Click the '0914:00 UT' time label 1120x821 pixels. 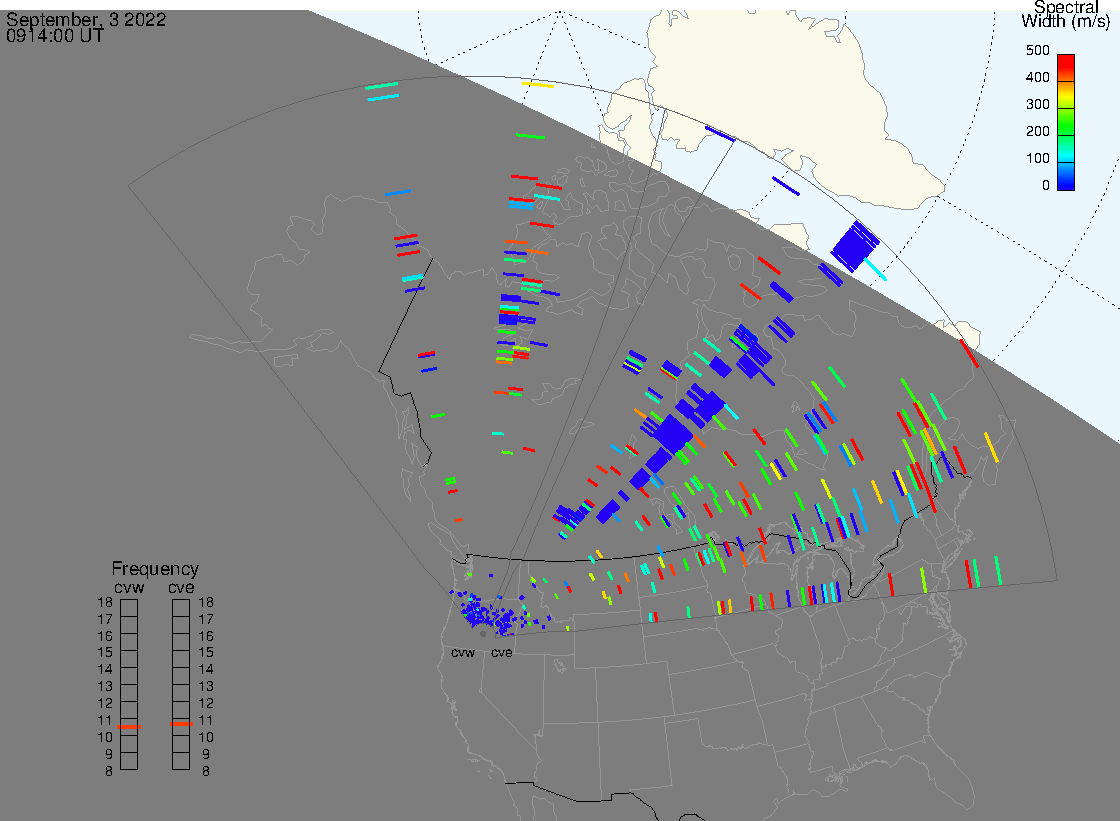[55, 35]
